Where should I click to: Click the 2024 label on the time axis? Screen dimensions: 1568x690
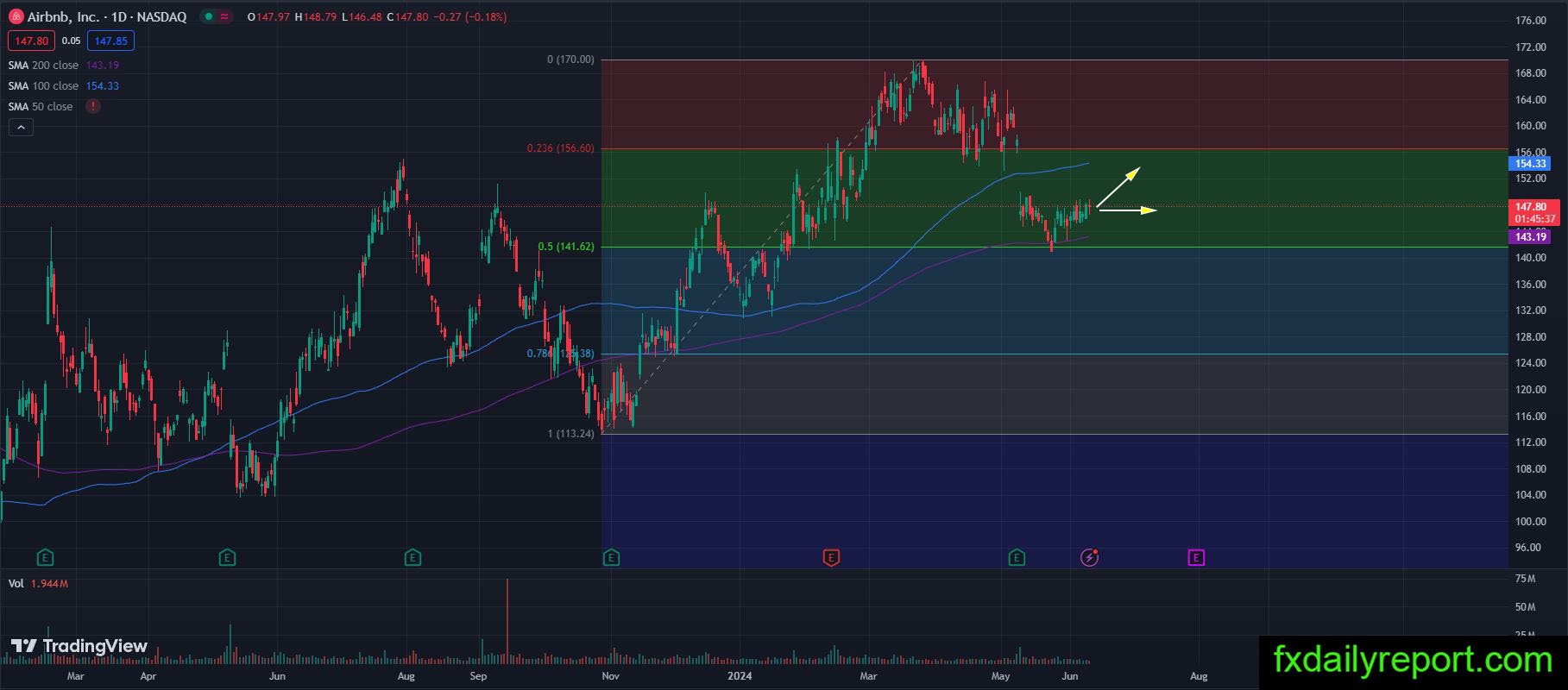click(740, 676)
